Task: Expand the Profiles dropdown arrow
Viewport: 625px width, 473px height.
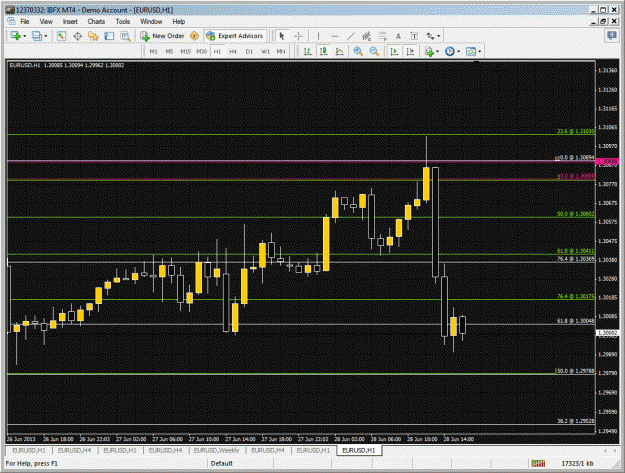Action: point(46,36)
